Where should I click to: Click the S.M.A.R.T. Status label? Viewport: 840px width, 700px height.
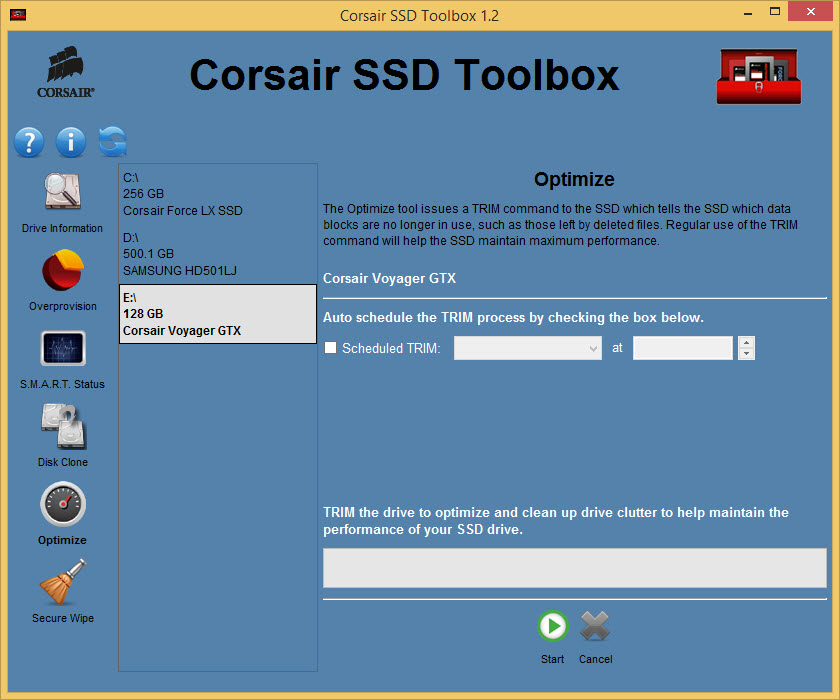(x=62, y=384)
